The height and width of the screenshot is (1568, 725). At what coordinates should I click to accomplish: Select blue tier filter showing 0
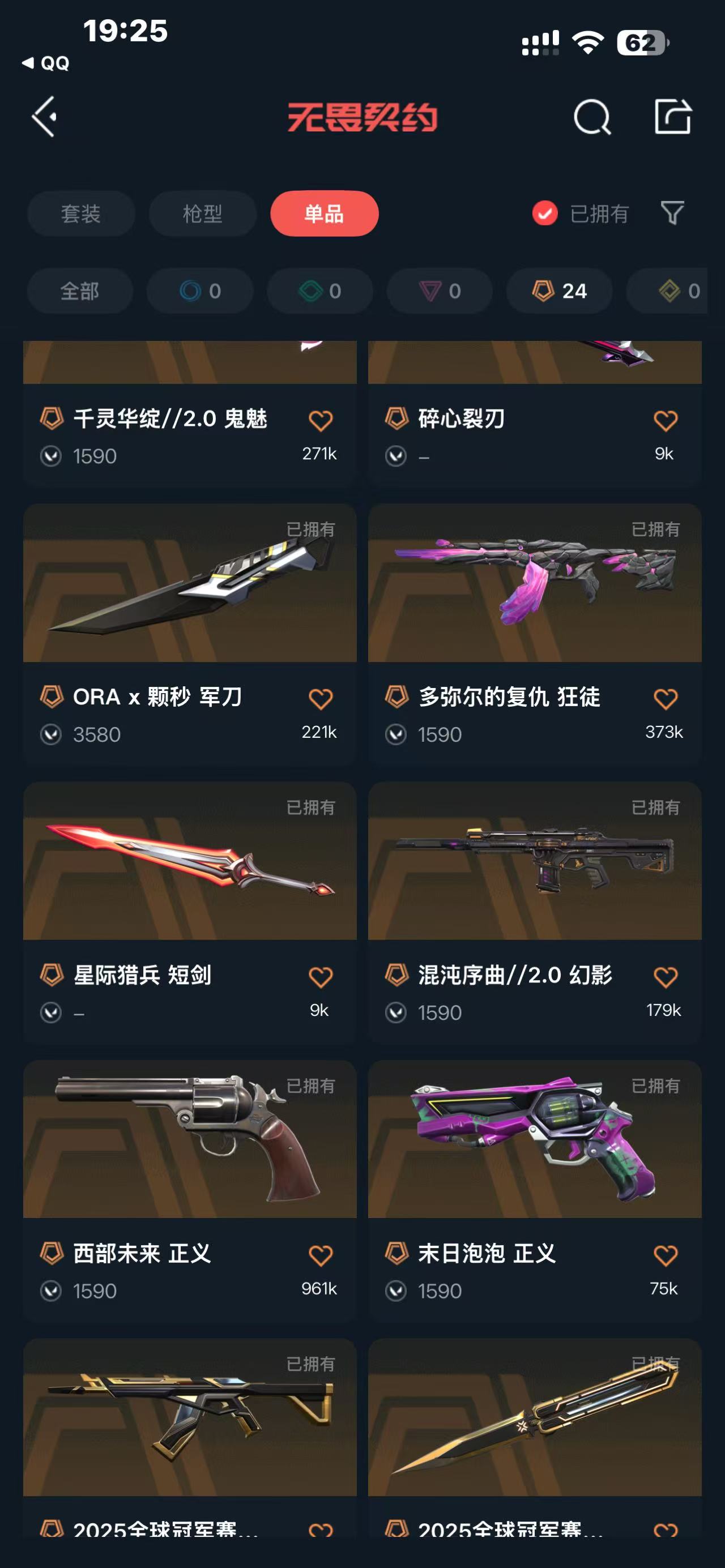point(200,291)
